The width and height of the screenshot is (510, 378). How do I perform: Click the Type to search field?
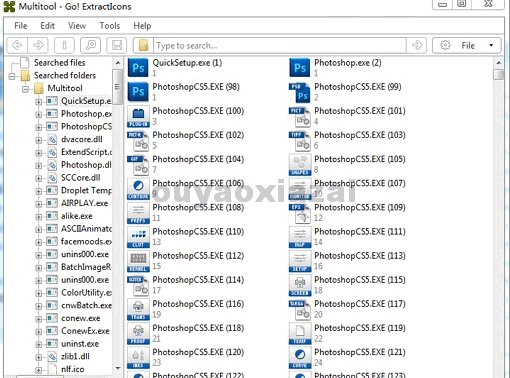(279, 45)
